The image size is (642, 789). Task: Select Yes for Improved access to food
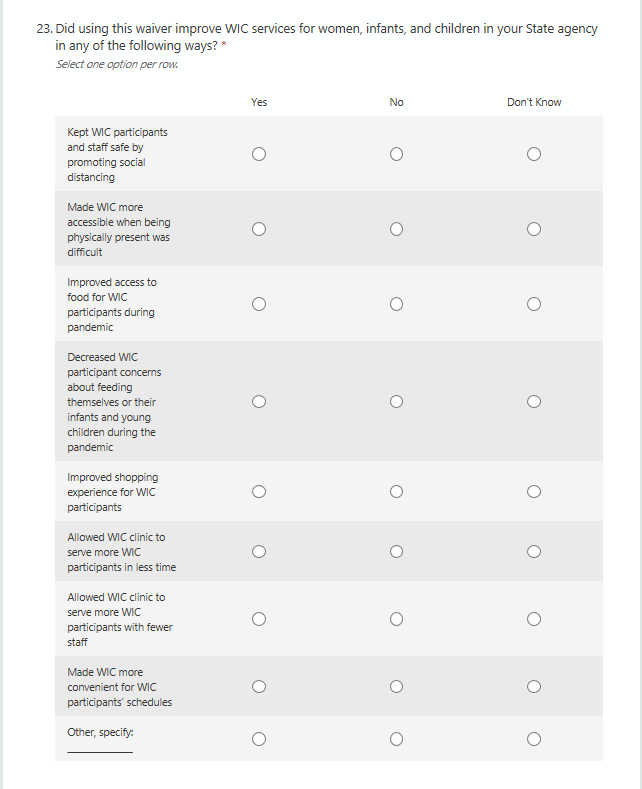[259, 304]
